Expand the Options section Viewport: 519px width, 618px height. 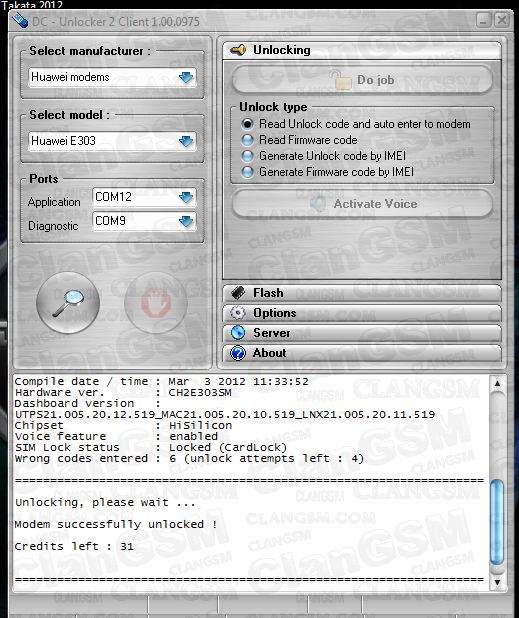[362, 313]
